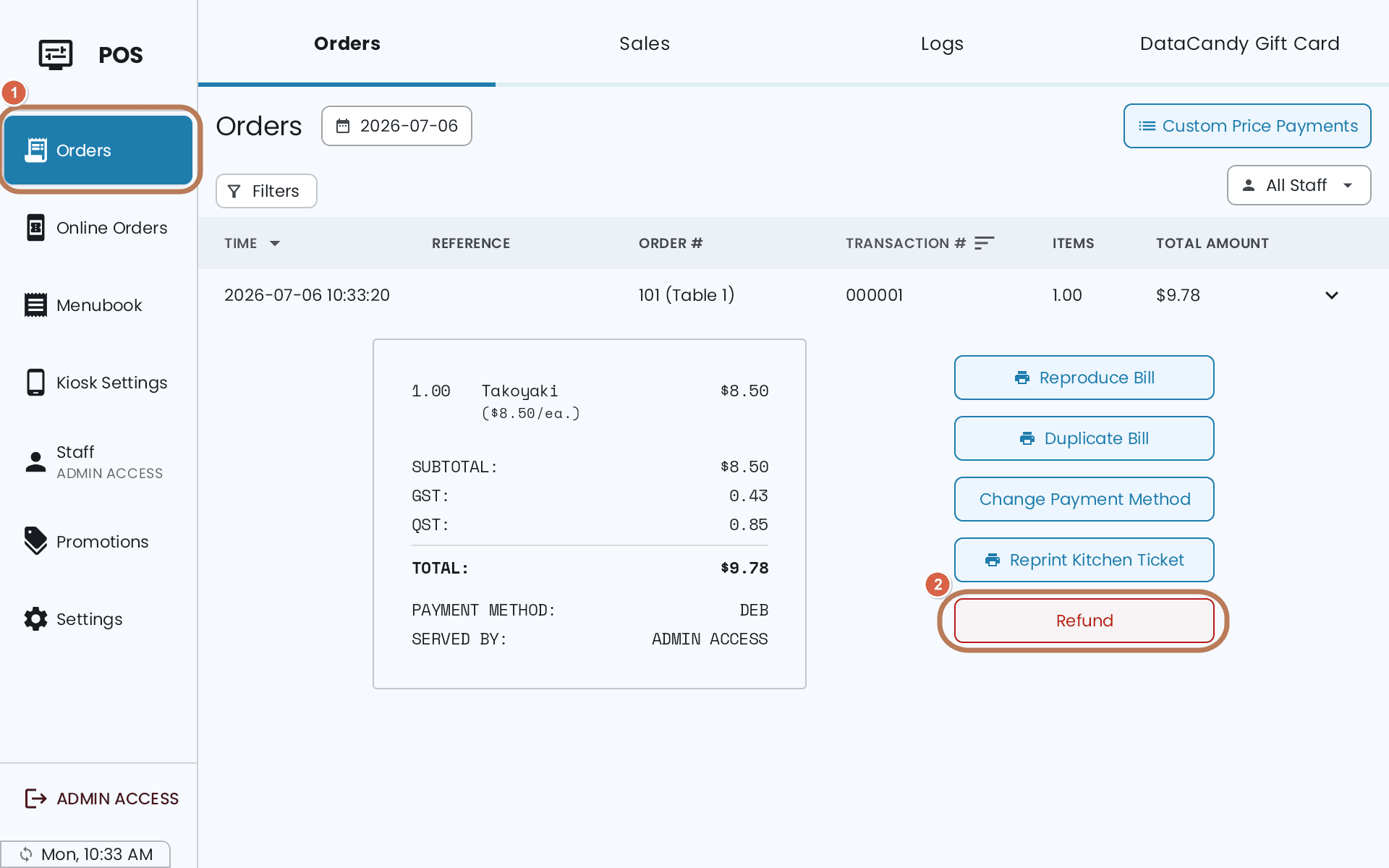This screenshot has height=868, width=1389.
Task: Open Staff admin access page
Action: point(98,461)
